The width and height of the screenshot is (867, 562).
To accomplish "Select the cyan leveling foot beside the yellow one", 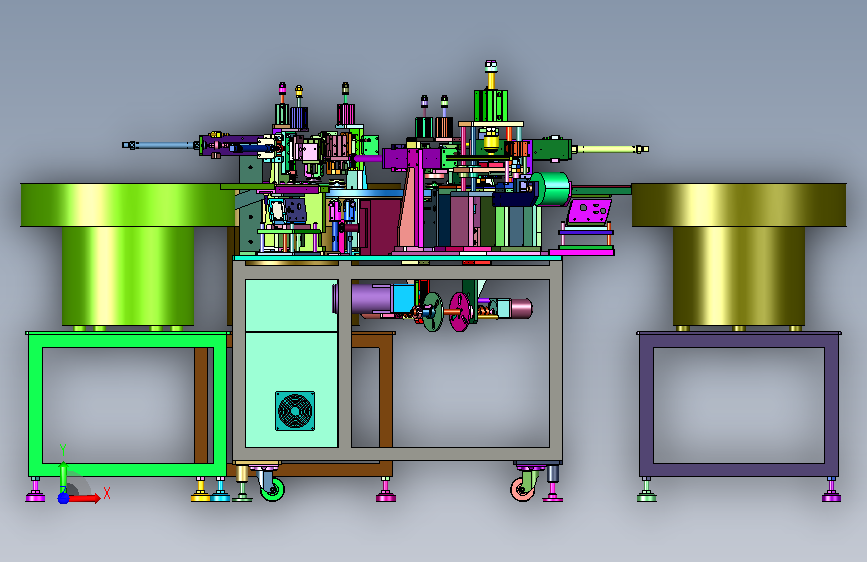I will point(221,490).
